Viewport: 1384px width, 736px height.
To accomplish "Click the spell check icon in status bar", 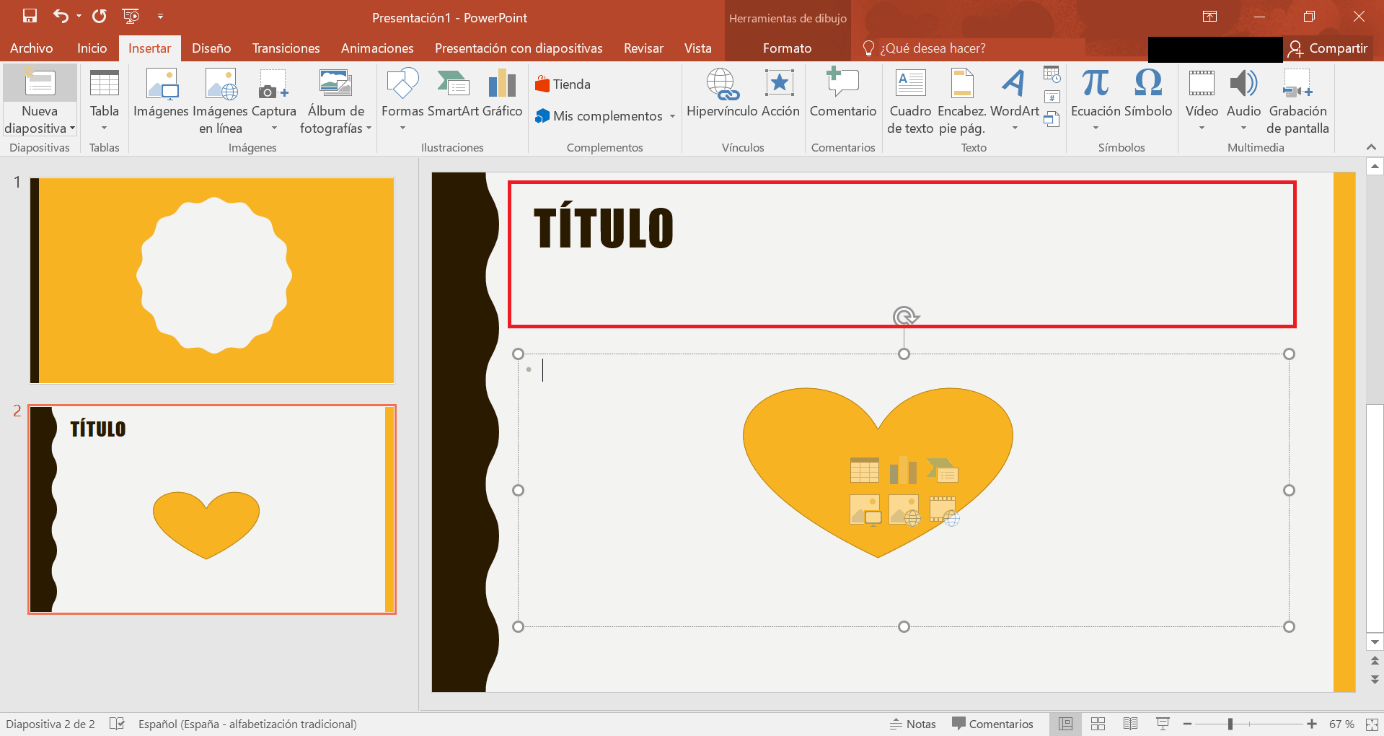I will point(117,724).
